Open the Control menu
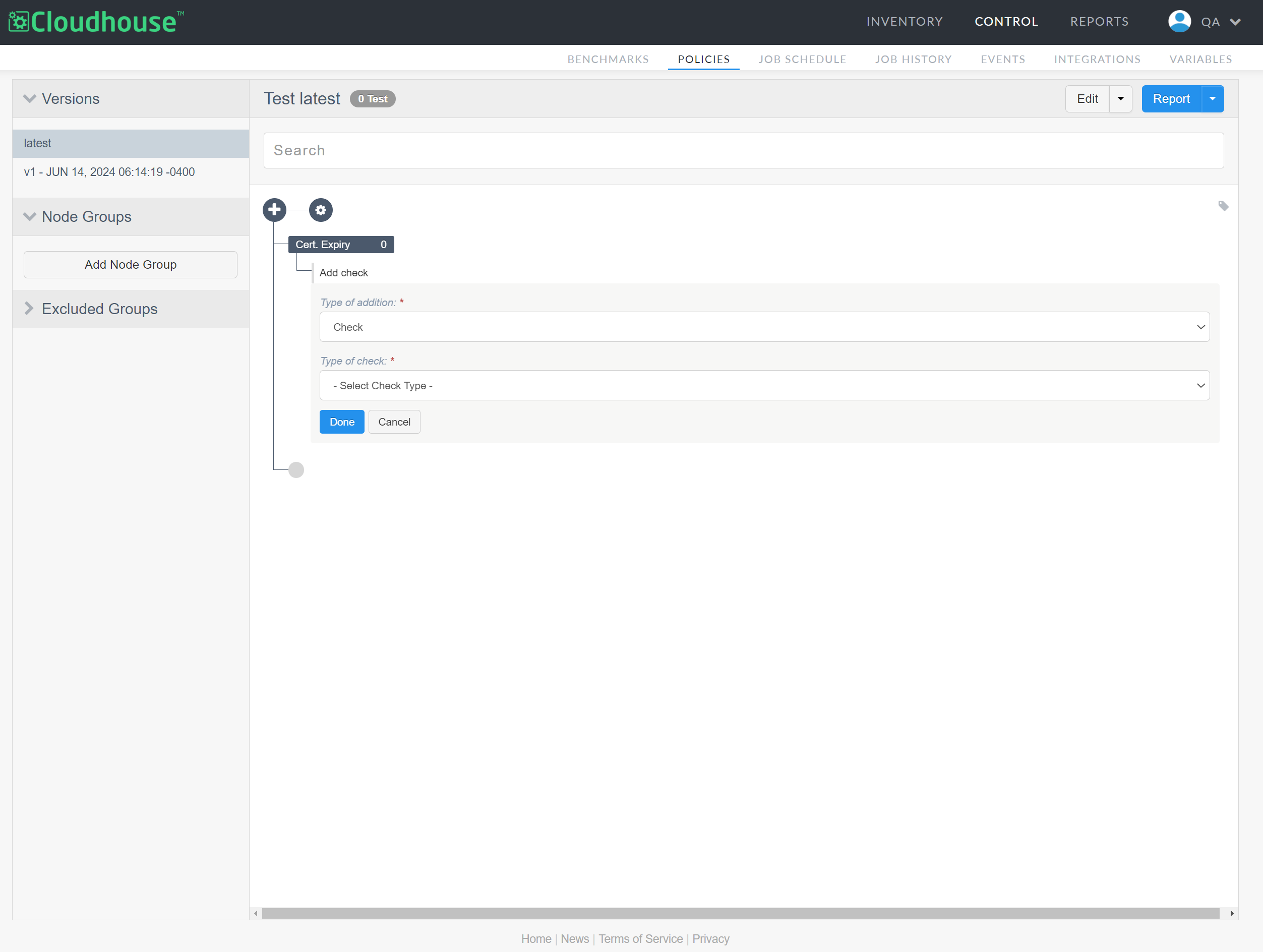Screen dimensions: 1263x952 [x=1006, y=22]
